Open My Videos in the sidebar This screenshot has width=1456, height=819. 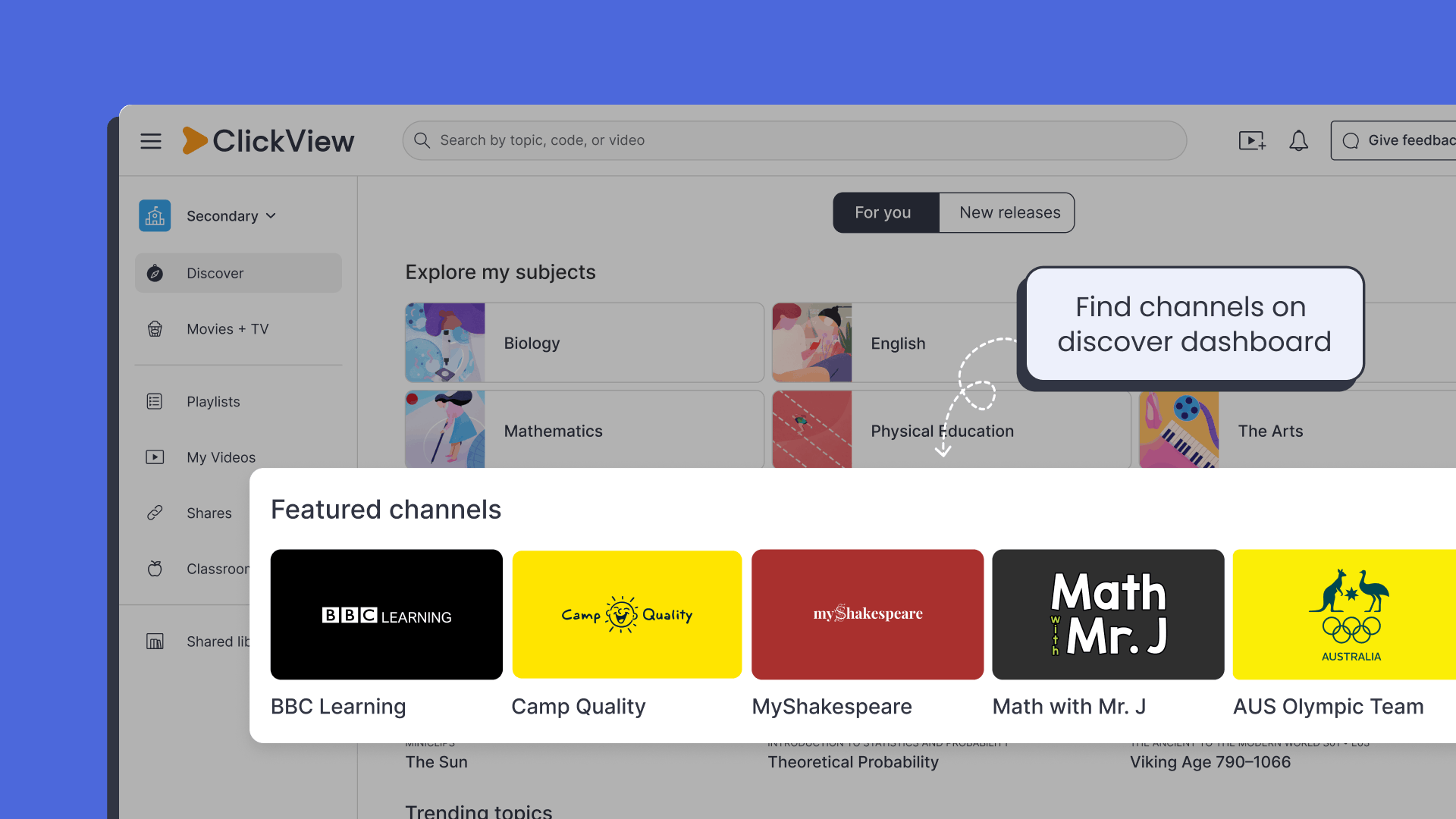point(238,457)
